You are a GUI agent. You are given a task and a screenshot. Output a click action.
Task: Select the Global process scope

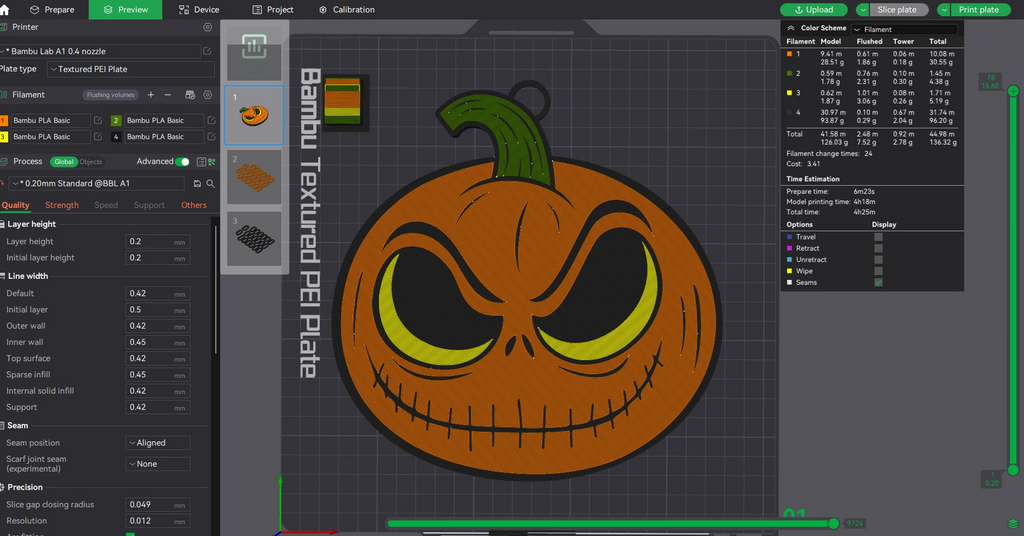pos(64,162)
